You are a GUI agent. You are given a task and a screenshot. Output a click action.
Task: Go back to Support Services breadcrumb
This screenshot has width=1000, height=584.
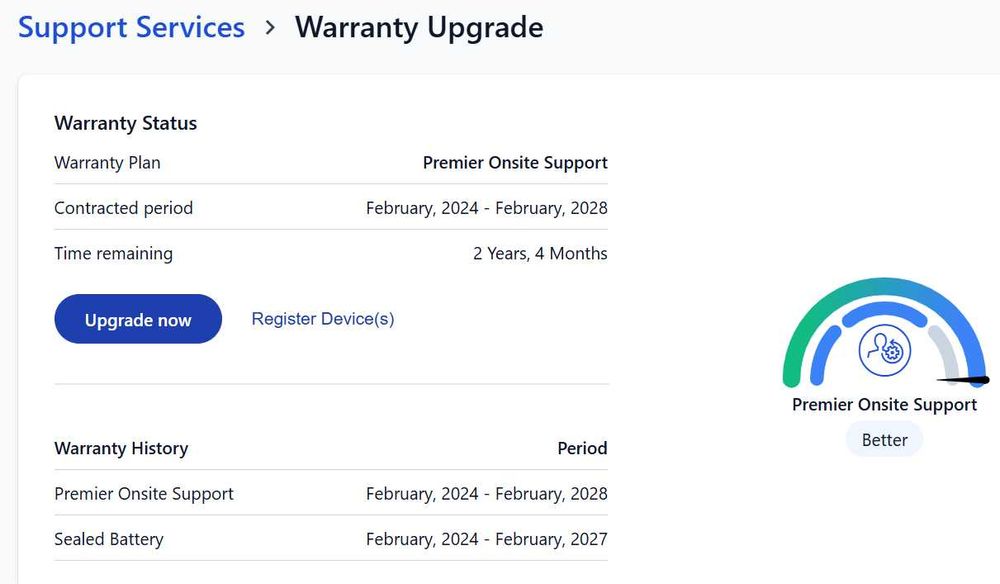[131, 27]
